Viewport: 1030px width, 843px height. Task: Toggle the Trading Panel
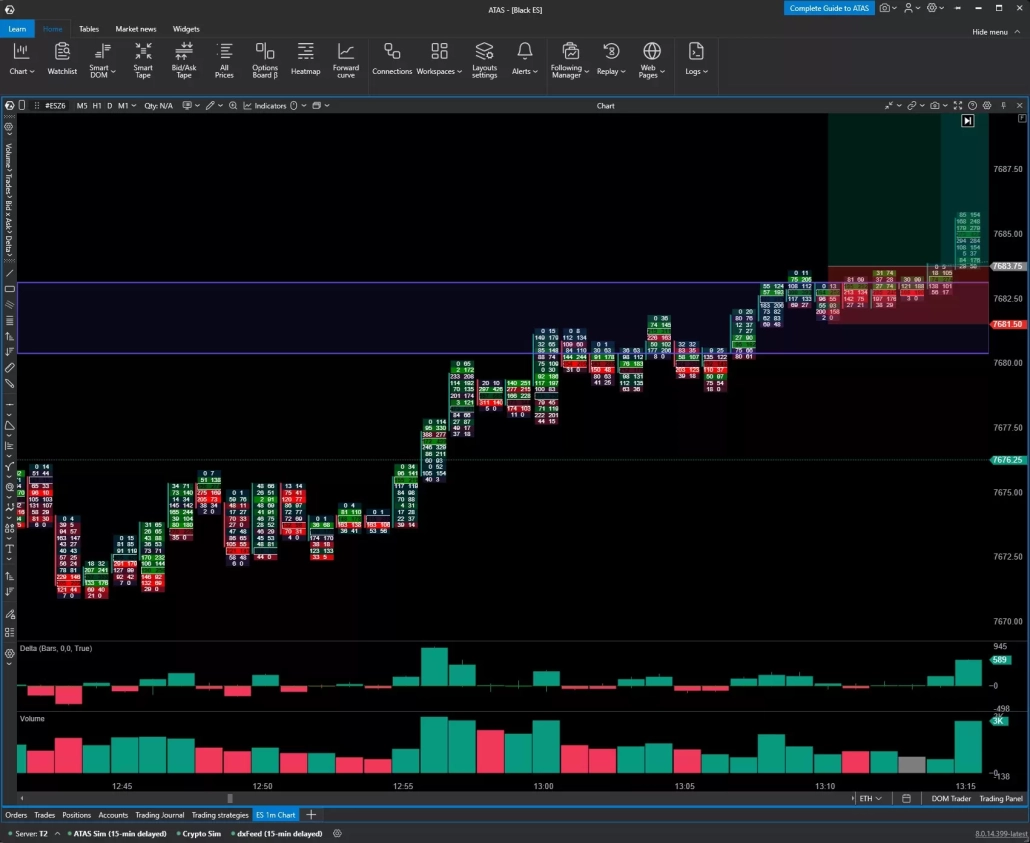point(1000,798)
